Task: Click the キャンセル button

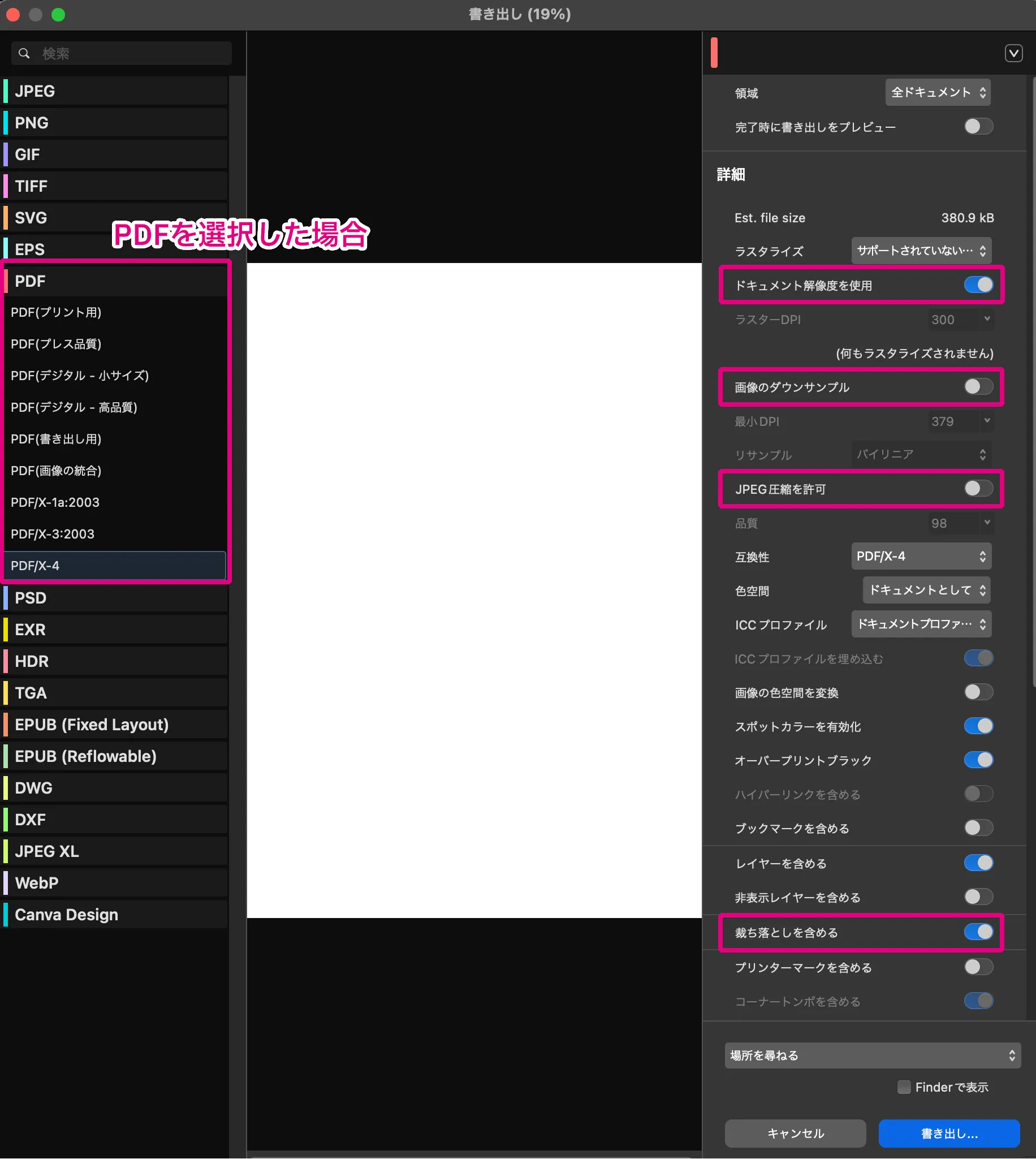Action: pyautogui.click(x=795, y=1133)
